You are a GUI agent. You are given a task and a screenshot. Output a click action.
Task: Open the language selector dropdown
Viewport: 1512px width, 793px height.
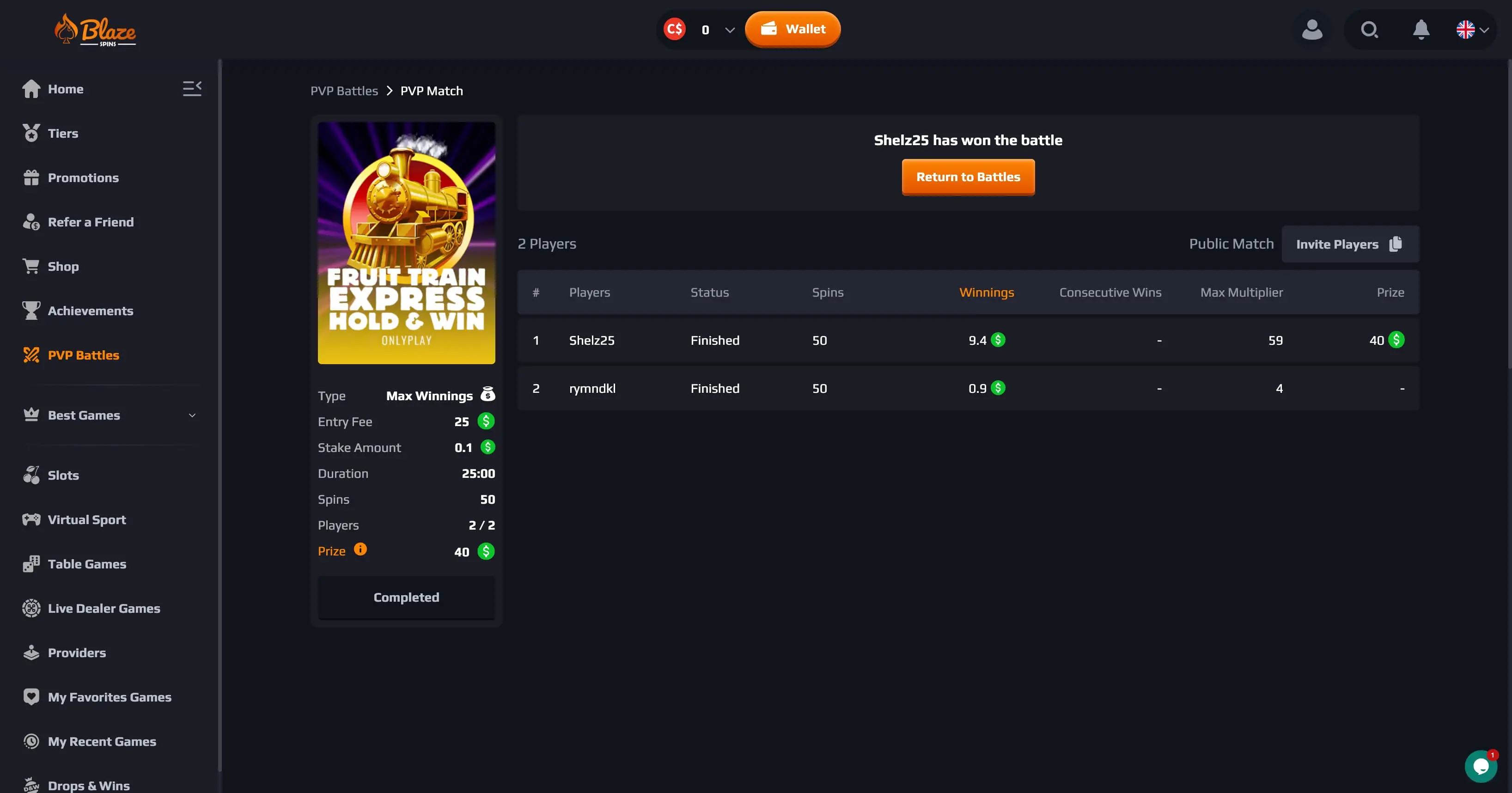pyautogui.click(x=1472, y=30)
